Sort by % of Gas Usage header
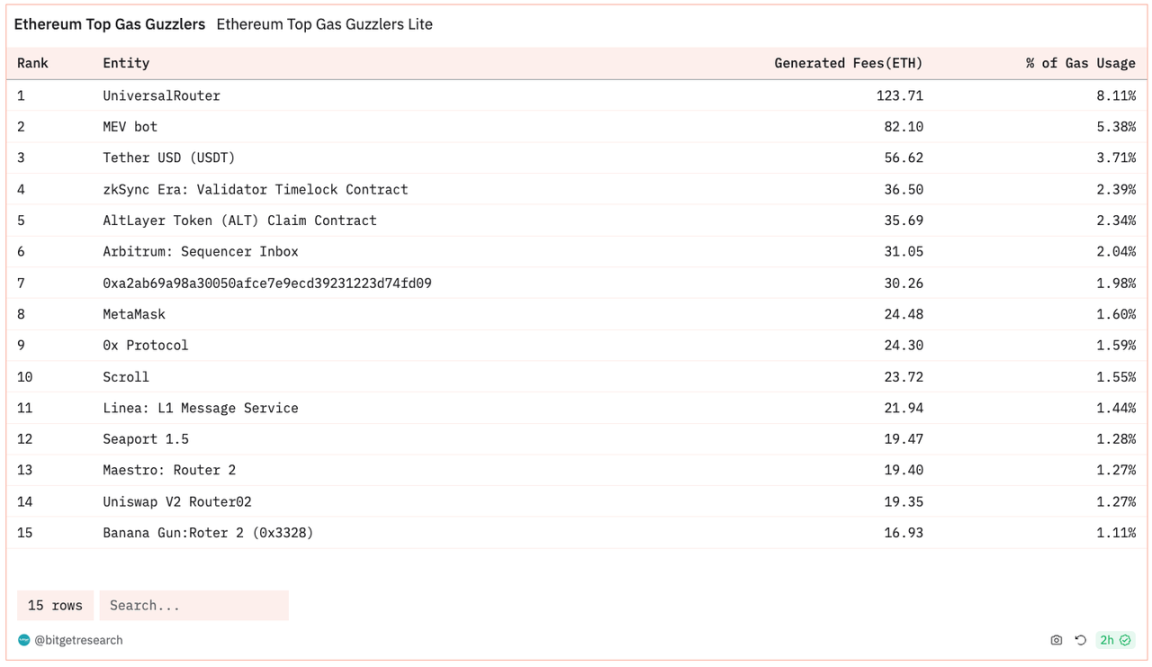 point(1080,63)
